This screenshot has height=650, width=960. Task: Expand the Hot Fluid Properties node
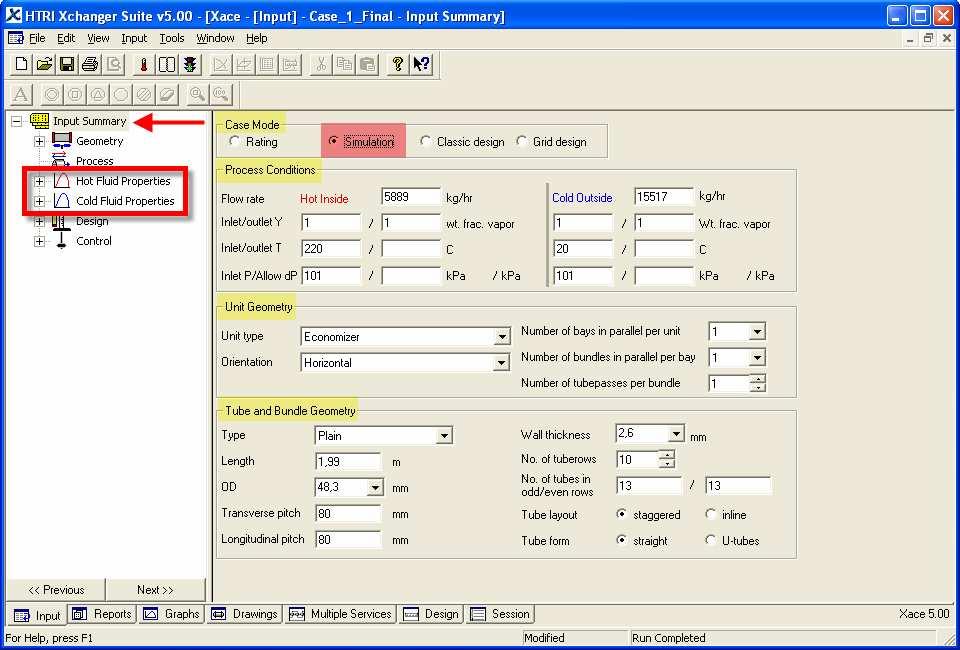39,181
